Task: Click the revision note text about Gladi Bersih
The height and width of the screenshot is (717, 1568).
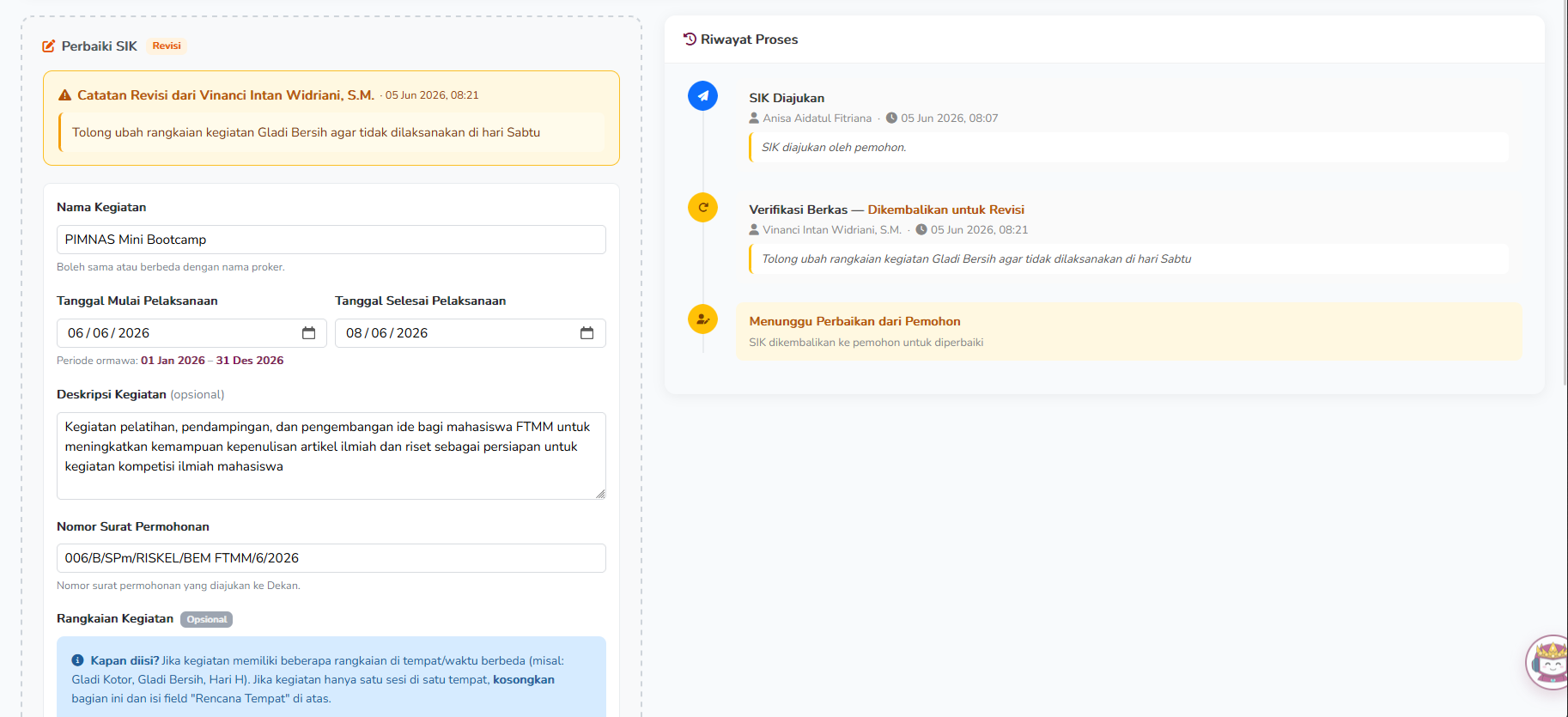Action: click(306, 132)
